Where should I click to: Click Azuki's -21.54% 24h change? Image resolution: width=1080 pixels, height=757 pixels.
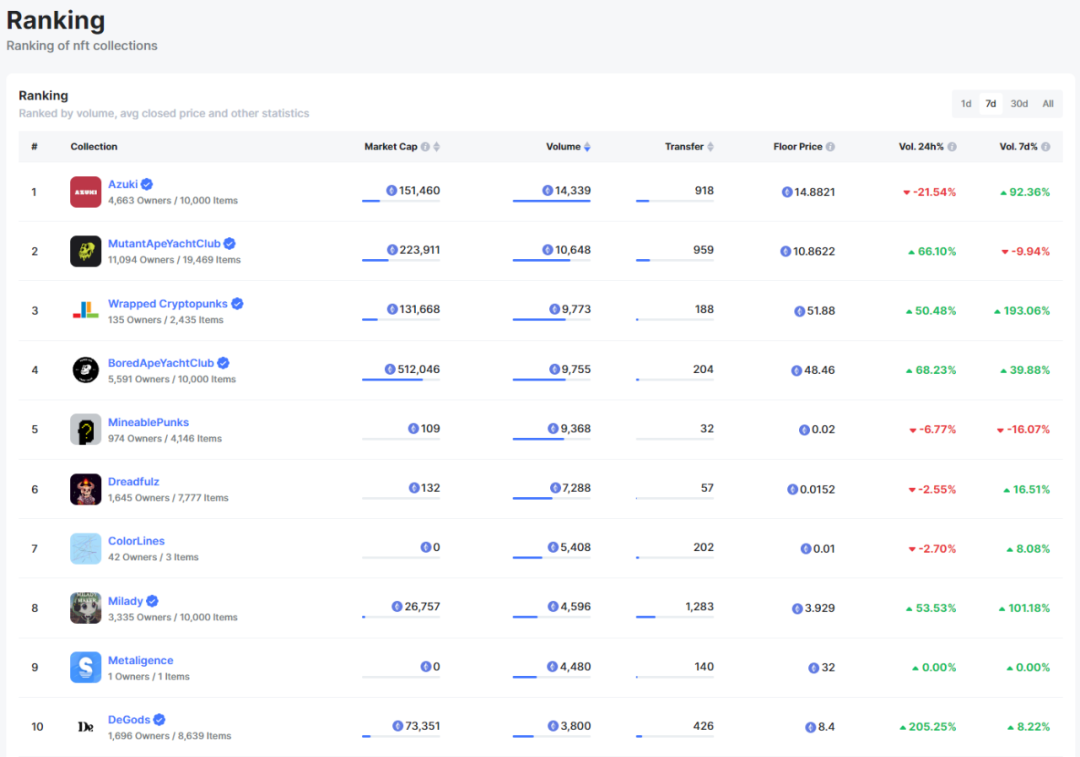tap(929, 192)
